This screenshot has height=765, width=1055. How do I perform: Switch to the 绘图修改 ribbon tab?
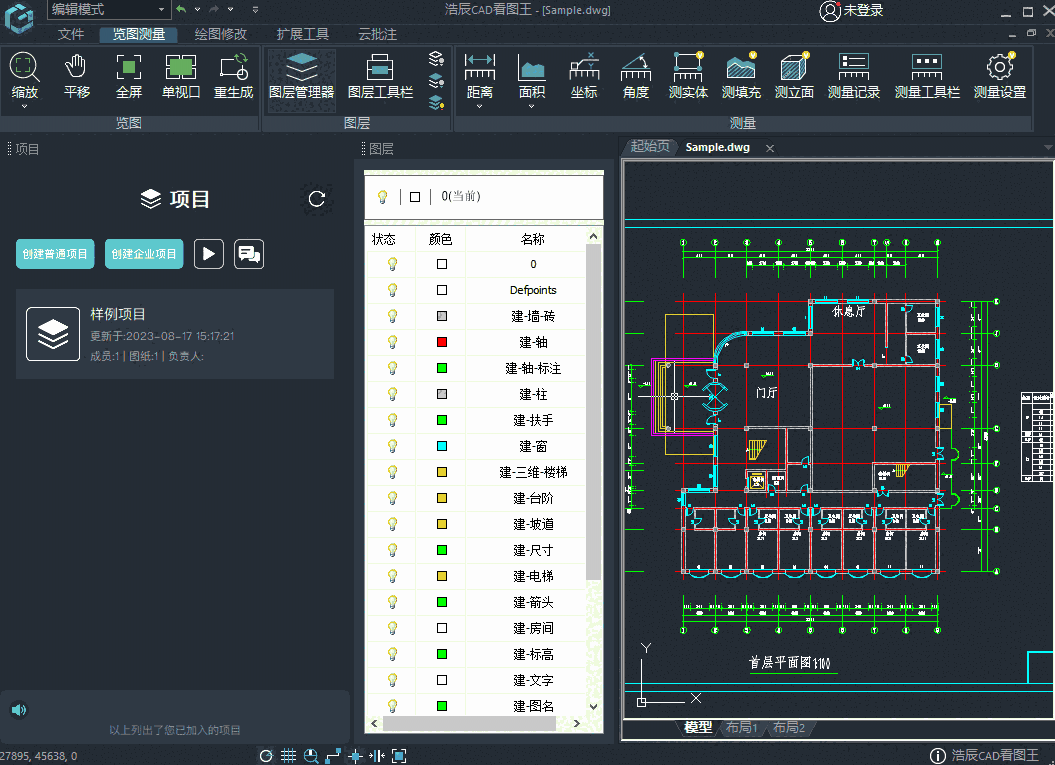click(x=222, y=33)
